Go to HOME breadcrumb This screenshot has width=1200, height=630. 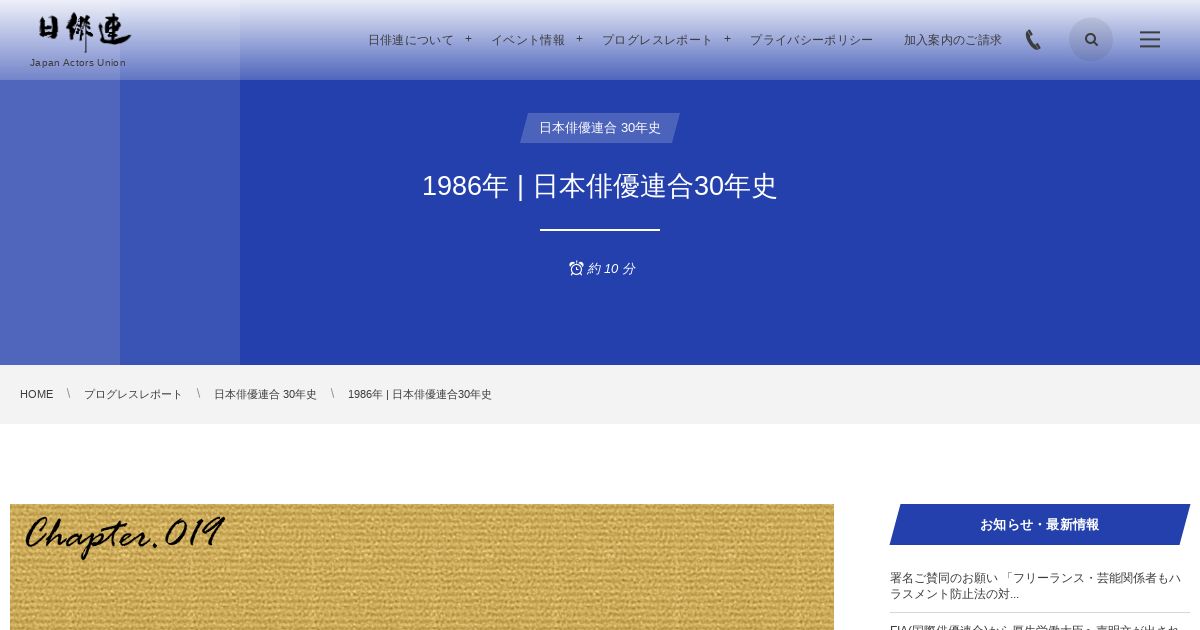37,394
